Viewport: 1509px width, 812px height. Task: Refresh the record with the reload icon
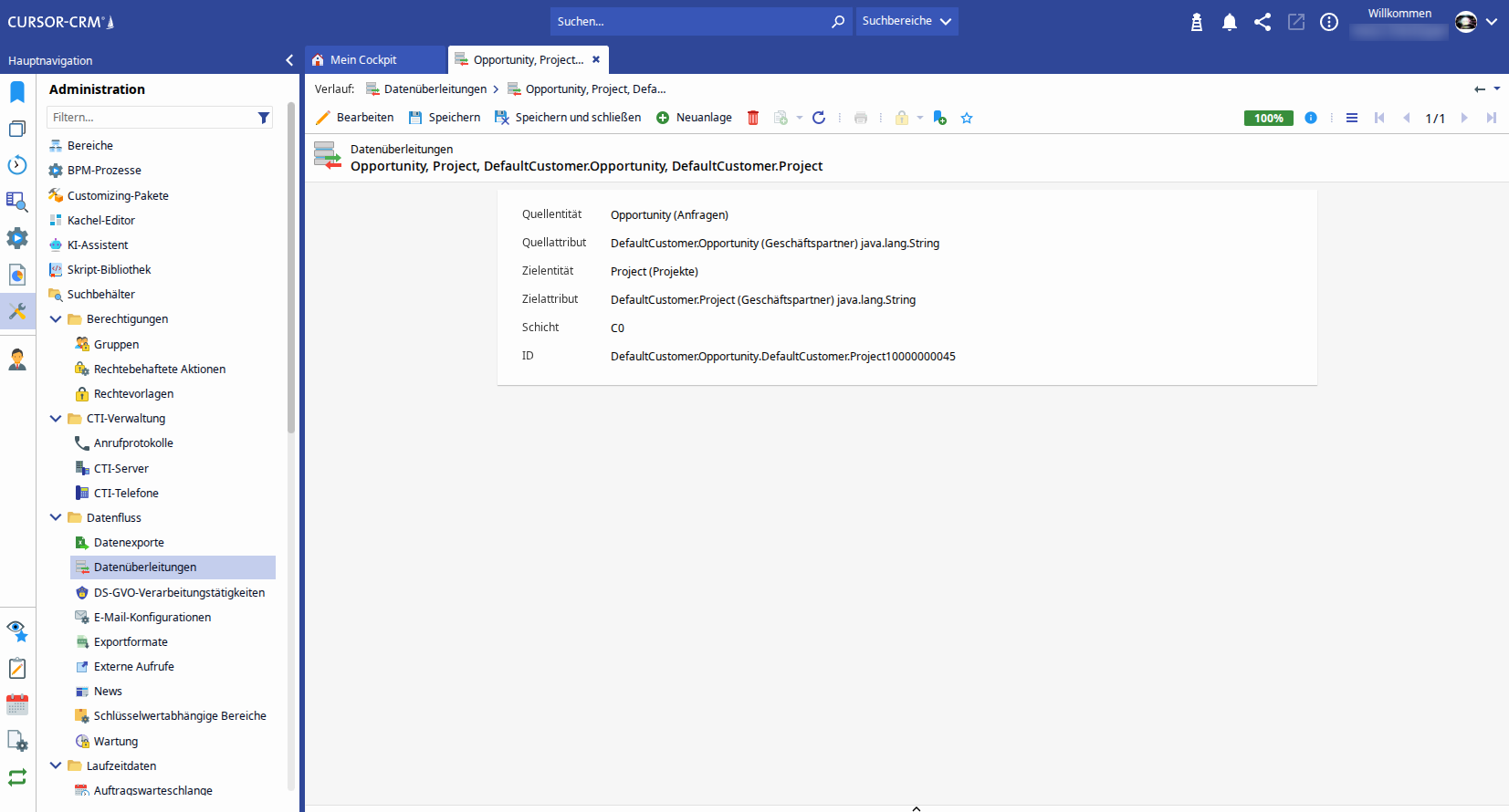819,118
